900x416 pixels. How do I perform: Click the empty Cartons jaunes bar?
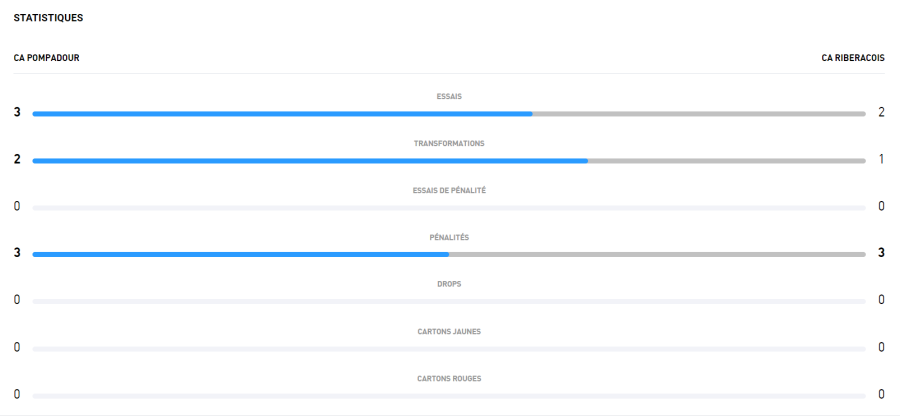pyautogui.click(x=449, y=348)
